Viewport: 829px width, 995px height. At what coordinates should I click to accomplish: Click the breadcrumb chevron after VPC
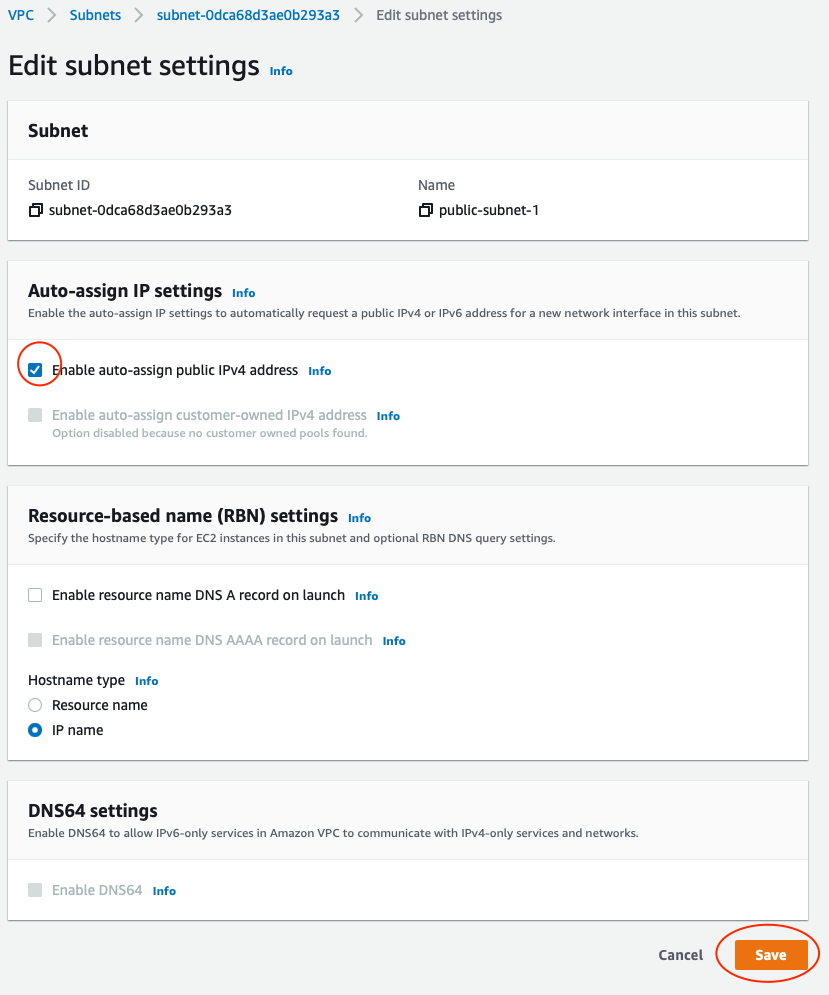[x=52, y=15]
